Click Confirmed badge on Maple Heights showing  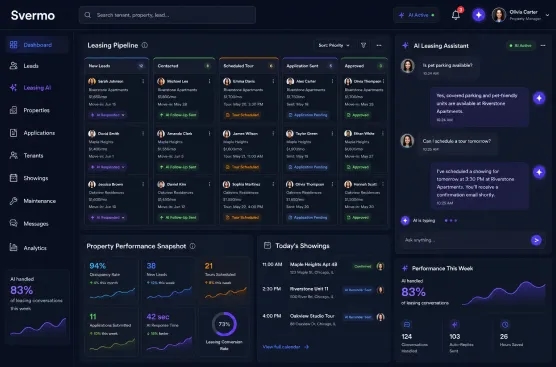362,266
